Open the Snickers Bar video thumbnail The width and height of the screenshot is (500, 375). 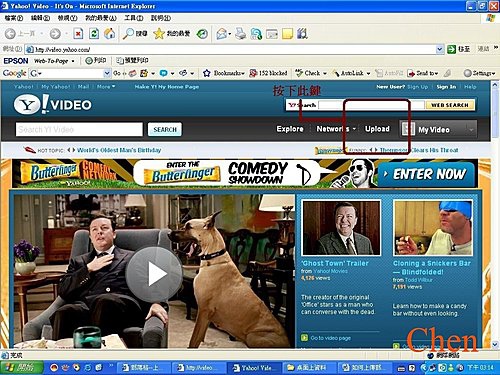(433, 228)
